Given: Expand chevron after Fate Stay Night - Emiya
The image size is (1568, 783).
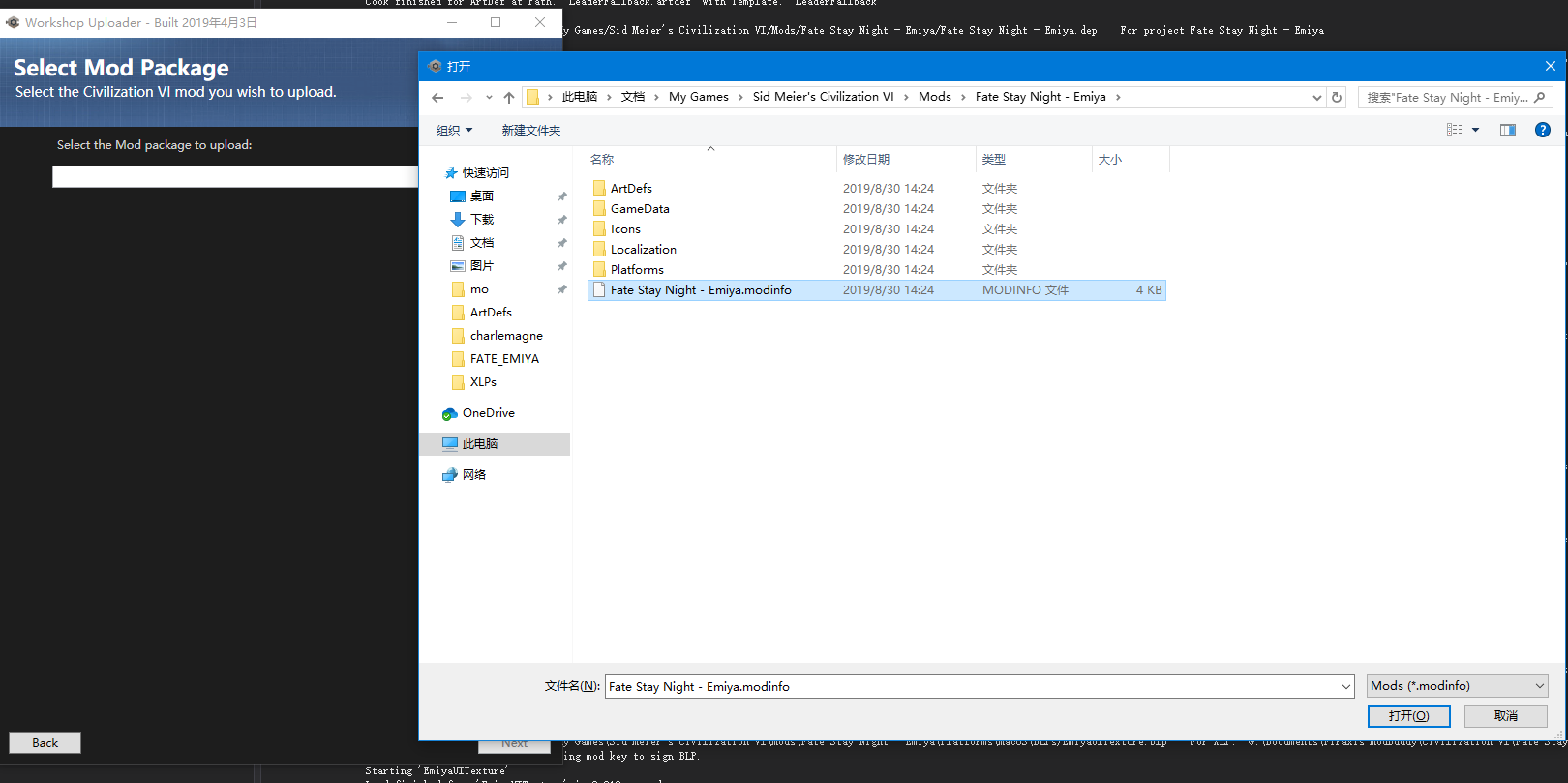Looking at the screenshot, I should coord(1118,97).
